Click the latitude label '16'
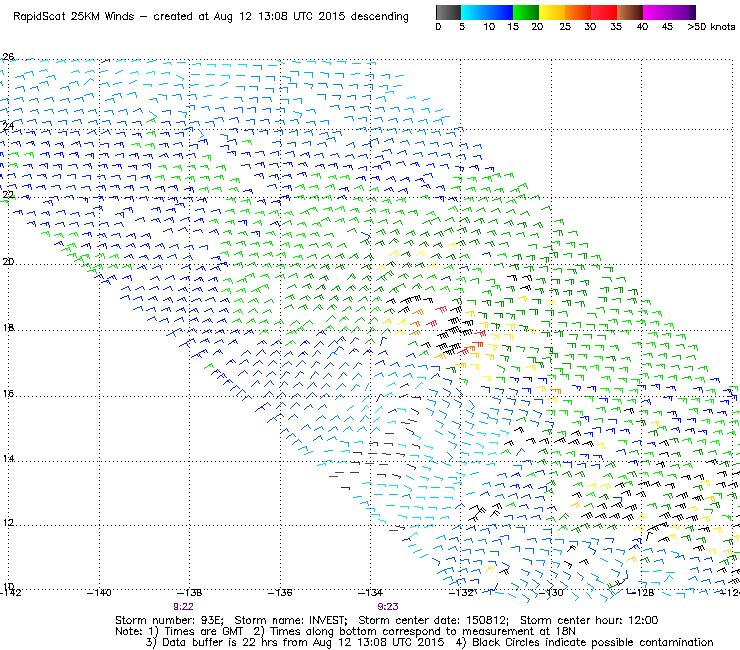 [x=8, y=393]
